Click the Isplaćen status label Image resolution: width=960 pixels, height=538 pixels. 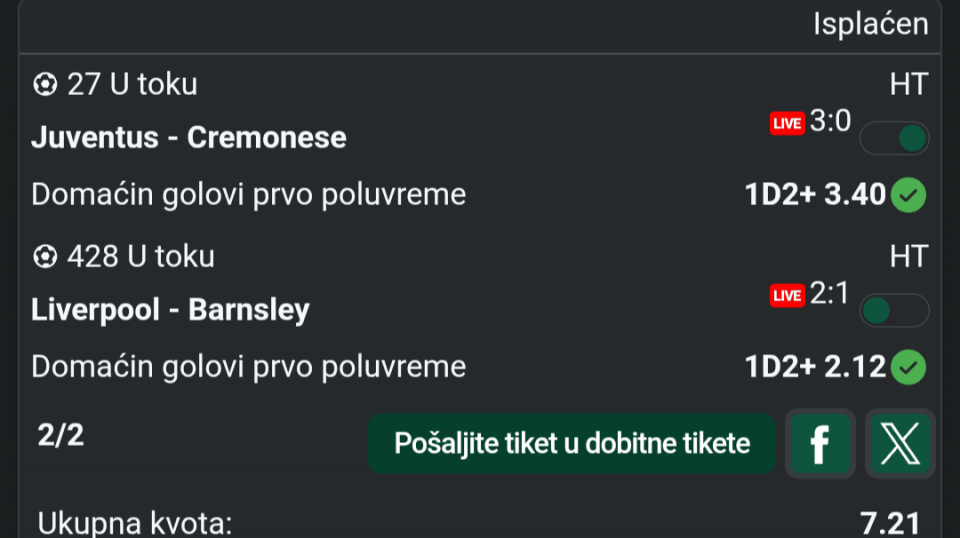(870, 24)
